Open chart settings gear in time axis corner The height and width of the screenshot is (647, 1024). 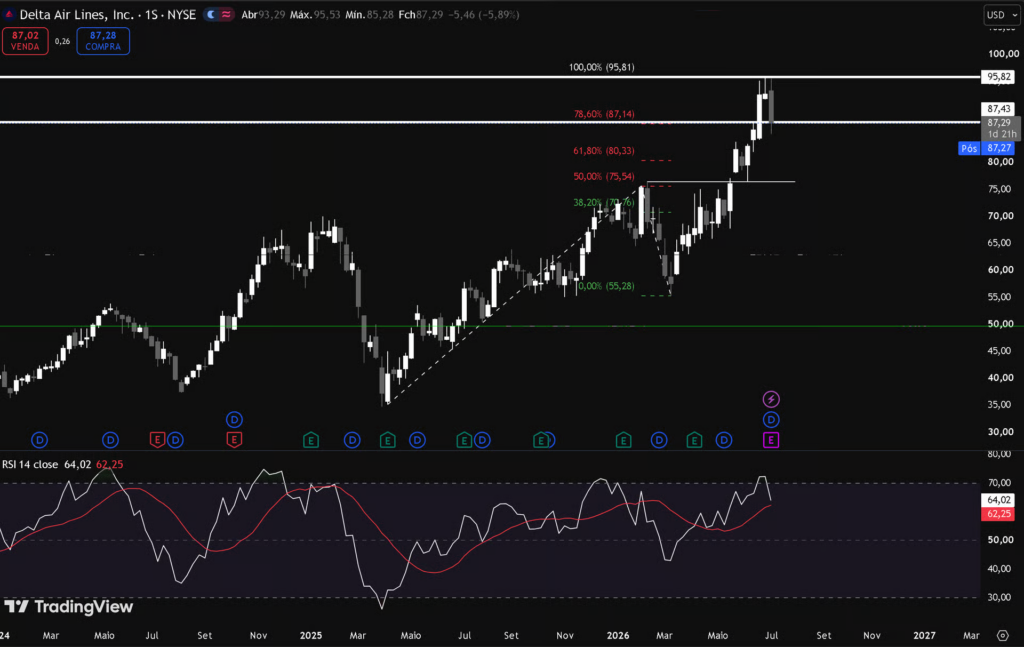(x=1003, y=635)
